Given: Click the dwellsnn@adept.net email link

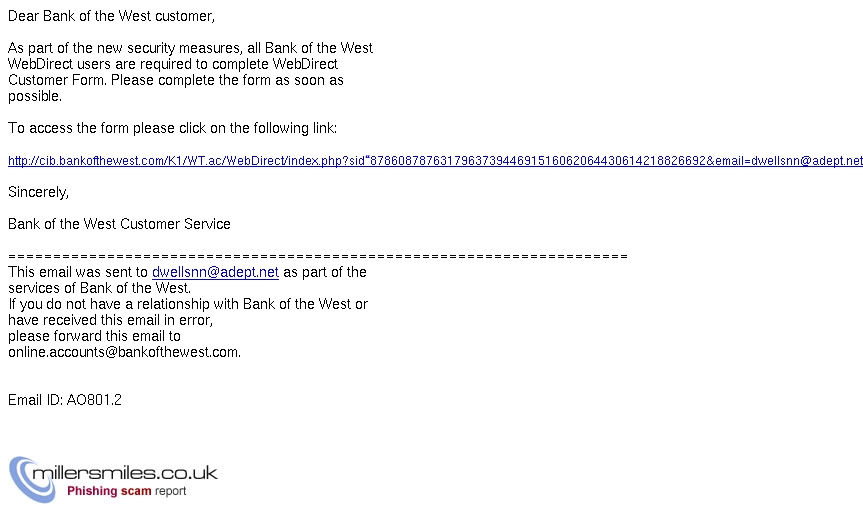Looking at the screenshot, I should coord(215,273).
